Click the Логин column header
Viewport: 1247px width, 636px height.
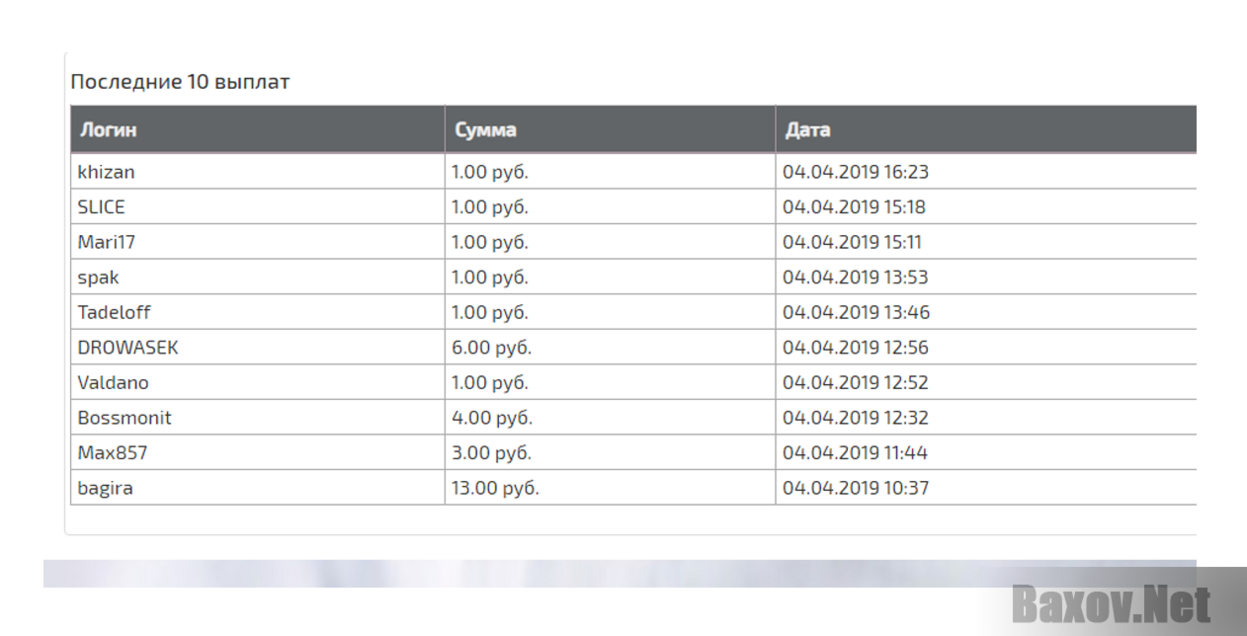point(258,129)
